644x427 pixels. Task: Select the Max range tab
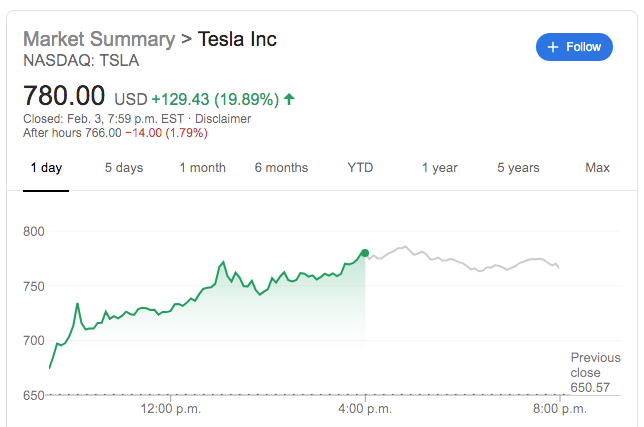pos(597,168)
